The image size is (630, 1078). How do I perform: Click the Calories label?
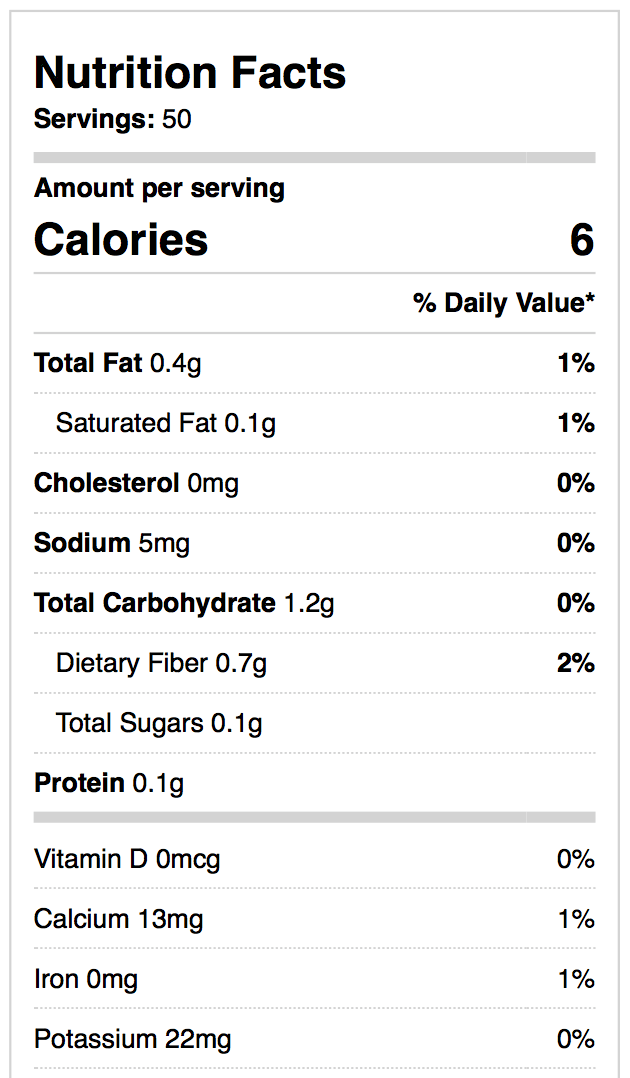(121, 240)
